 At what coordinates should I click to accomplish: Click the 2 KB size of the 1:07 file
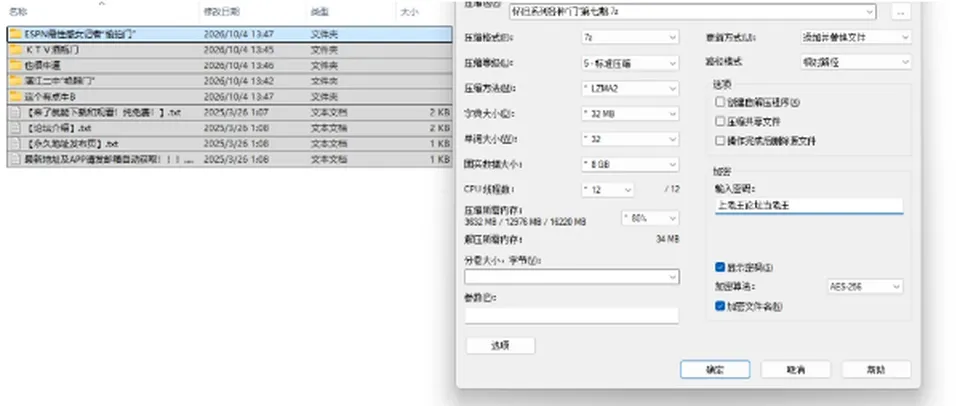[x=440, y=113]
